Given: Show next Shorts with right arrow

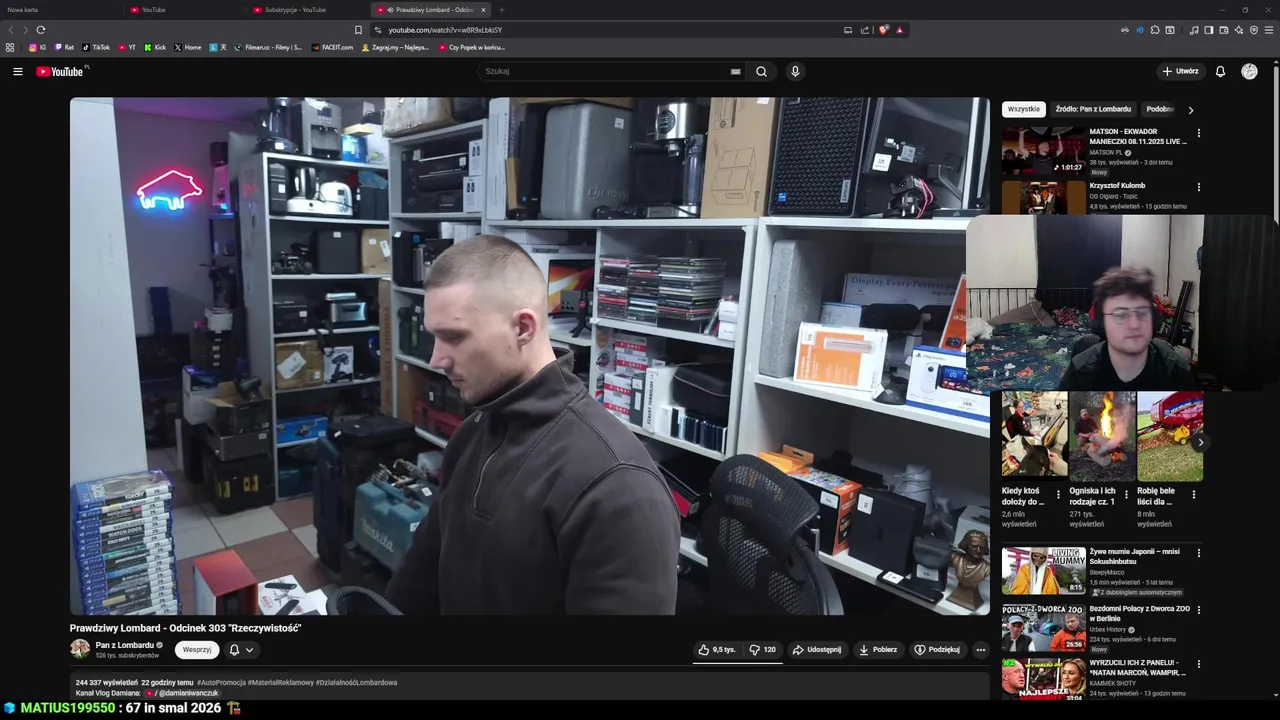Looking at the screenshot, I should click(1201, 442).
